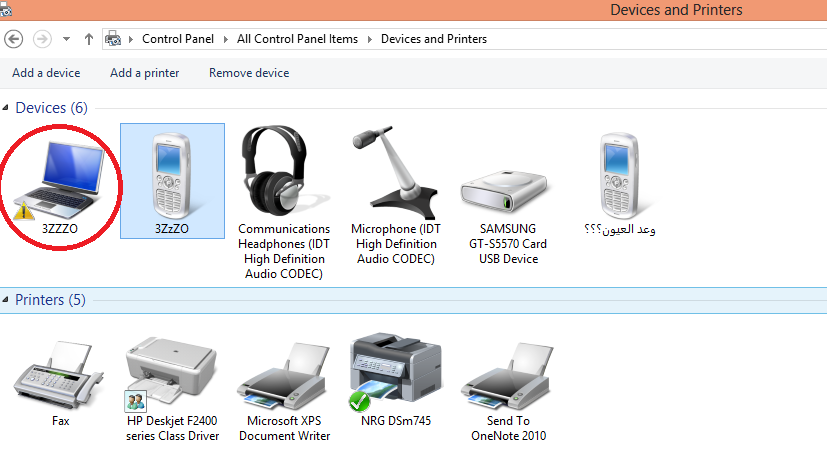Click the Up arrow navigation button

(x=89, y=39)
